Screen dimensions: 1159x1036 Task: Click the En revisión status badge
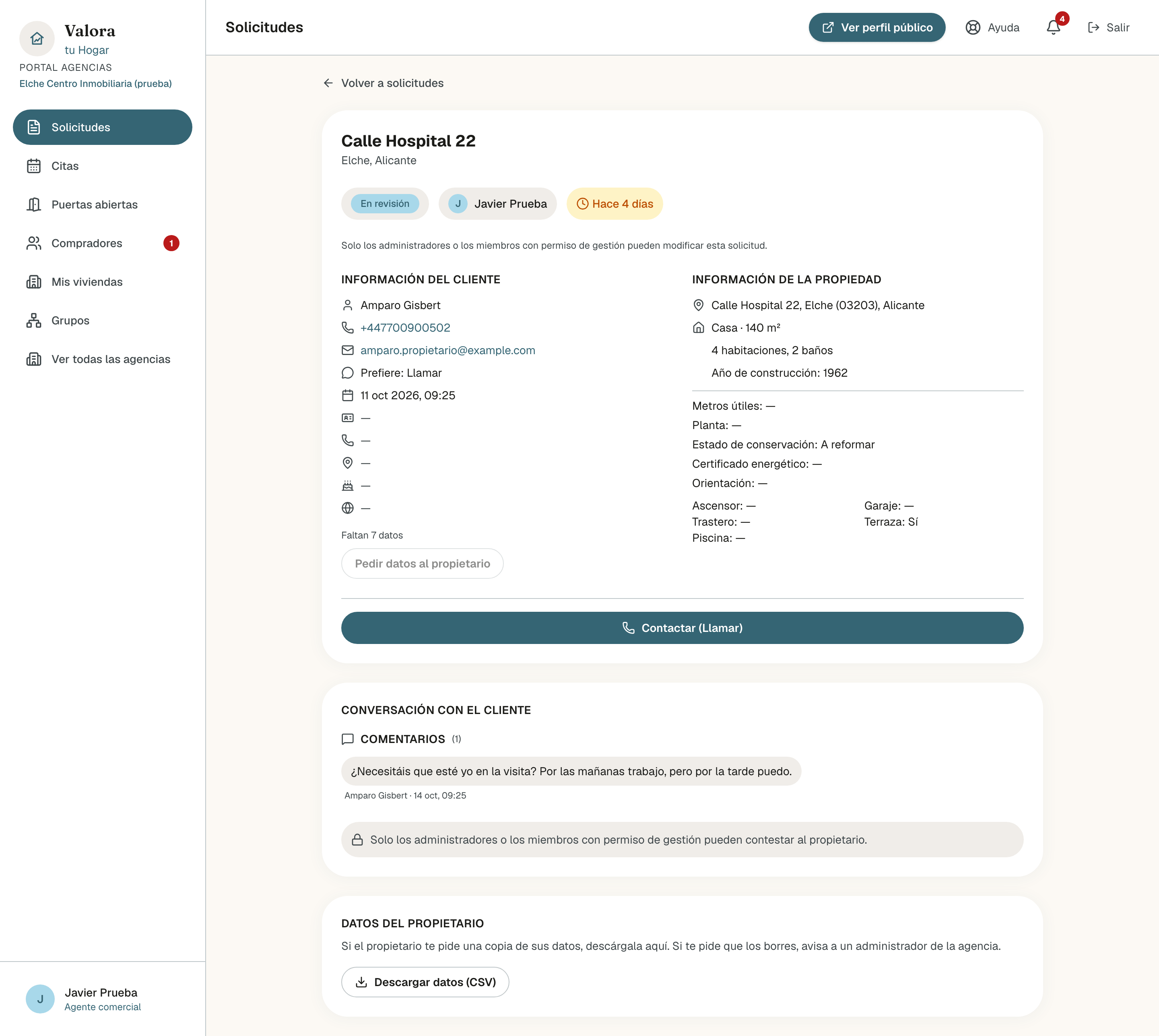385,204
